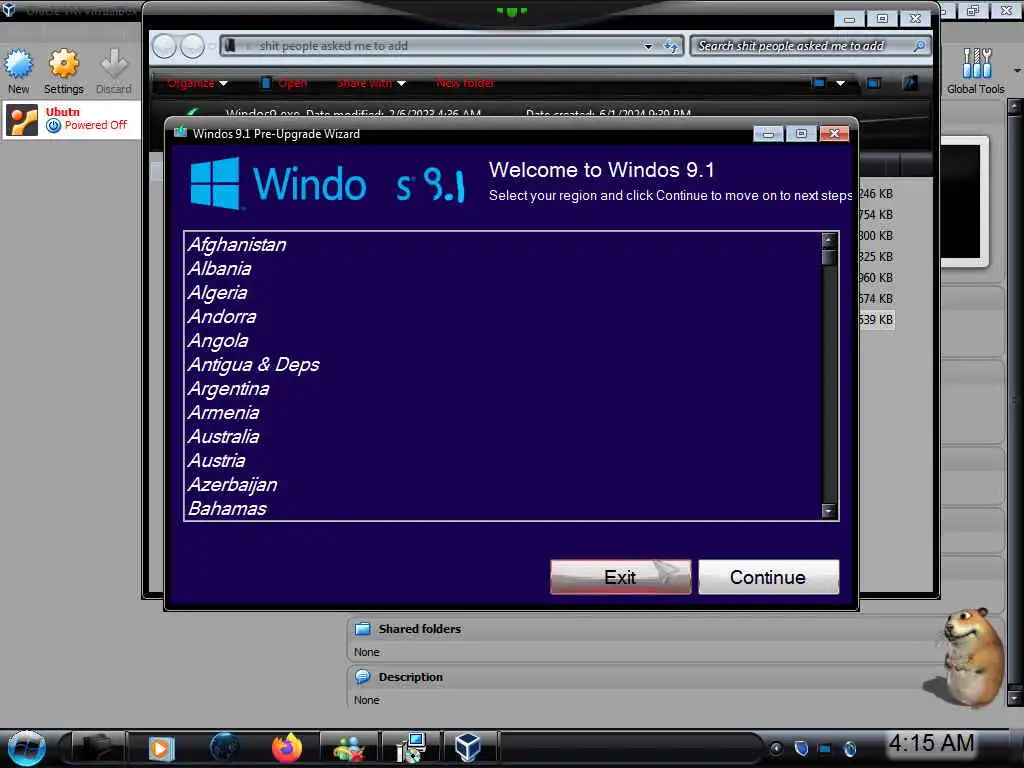Click the change view icon in Explorer
This screenshot has height=768, width=1024.
point(818,83)
